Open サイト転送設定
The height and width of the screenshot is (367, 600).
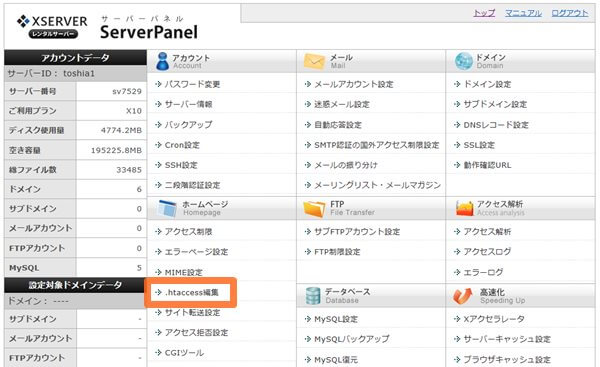192,313
